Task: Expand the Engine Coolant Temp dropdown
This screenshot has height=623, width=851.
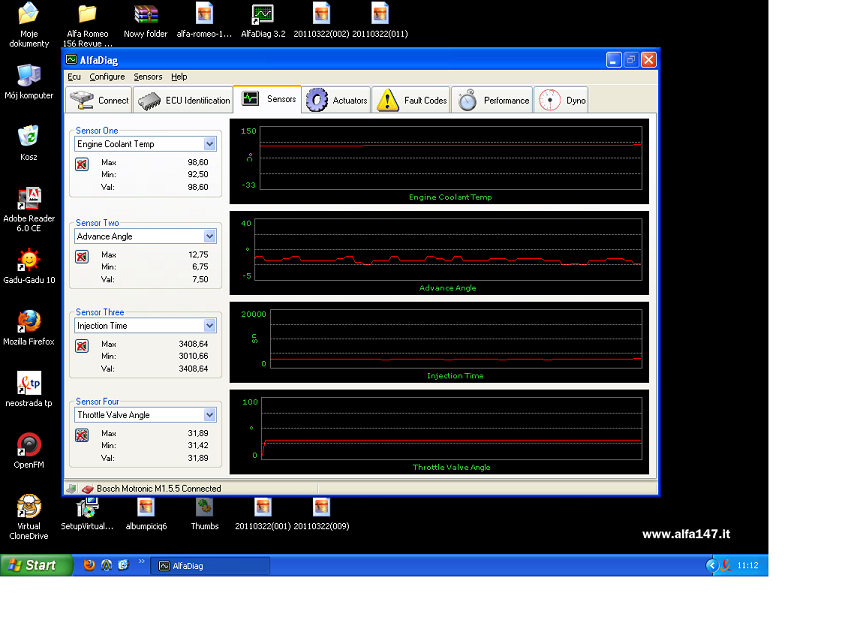Action: 209,144
